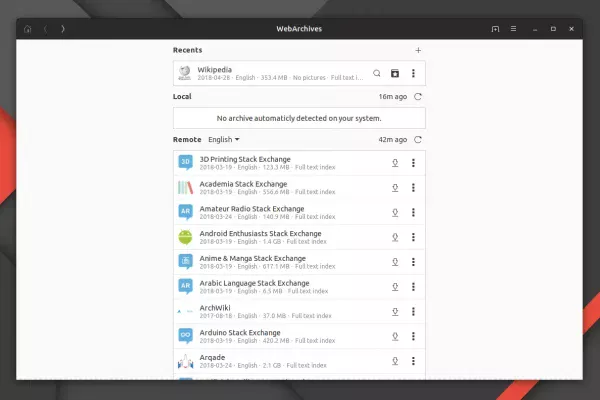Select Anime & Manga Stack Exchange title
This screenshot has width=600, height=400.
point(253,258)
